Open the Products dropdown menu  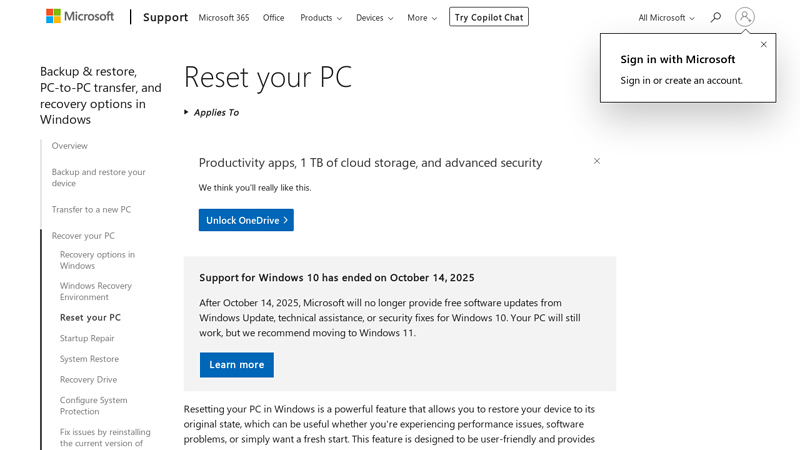321,17
